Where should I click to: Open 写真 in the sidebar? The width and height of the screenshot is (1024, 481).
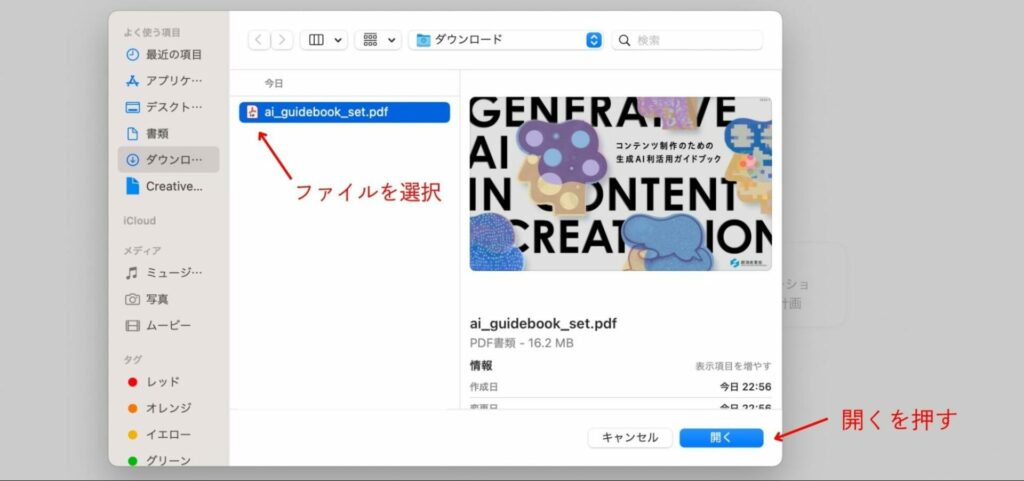tap(168, 299)
